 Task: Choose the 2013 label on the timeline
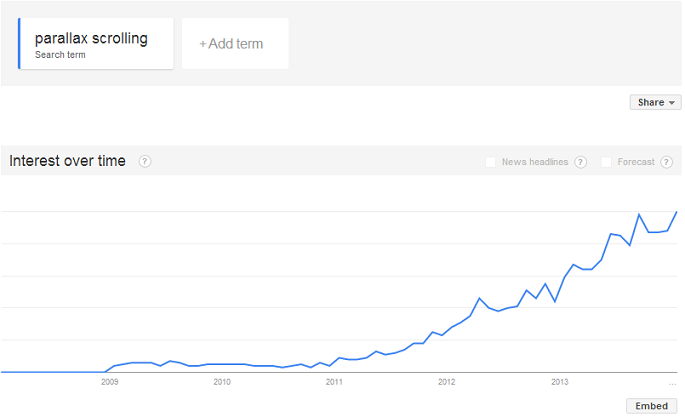(559, 381)
